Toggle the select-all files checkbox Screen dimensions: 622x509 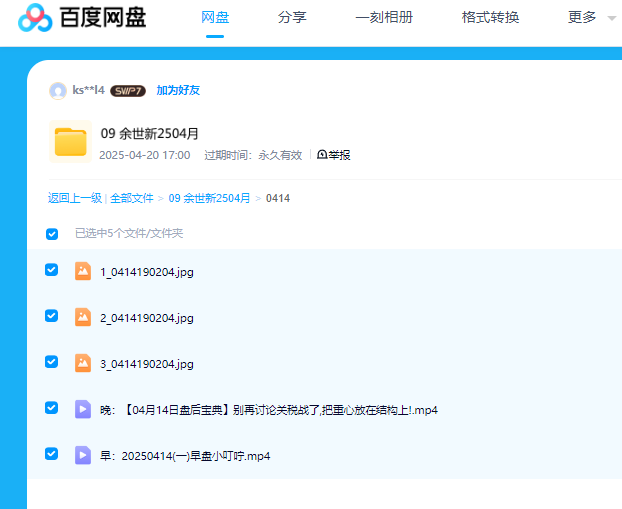[x=52, y=234]
